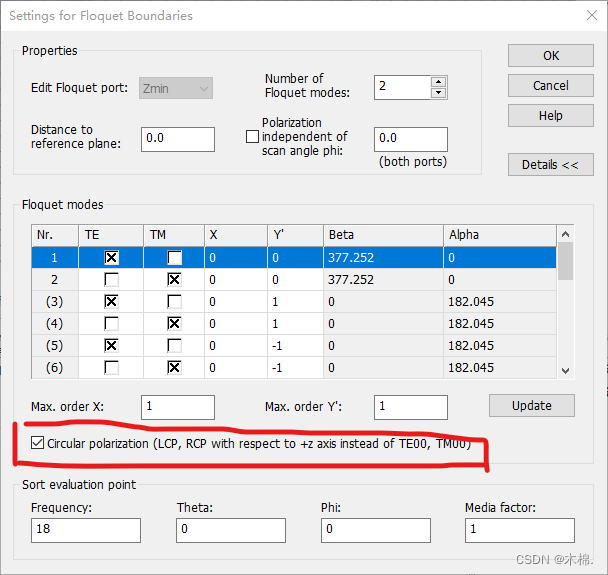This screenshot has height=575, width=608.
Task: Uncheck TM for mode 2
Action: (x=174, y=280)
